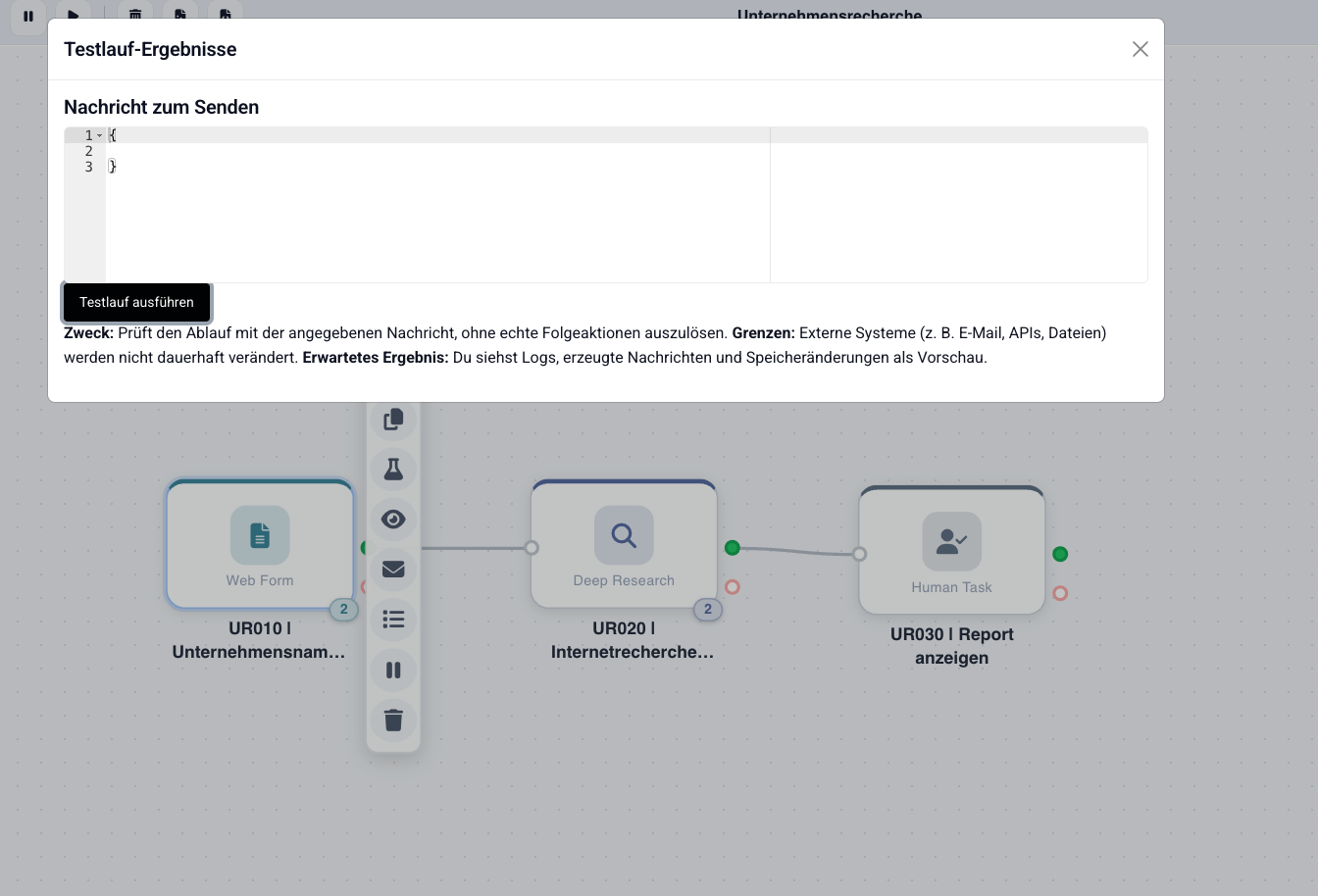Click green output port of Human Task node
The image size is (1318, 896).
coord(1060,554)
